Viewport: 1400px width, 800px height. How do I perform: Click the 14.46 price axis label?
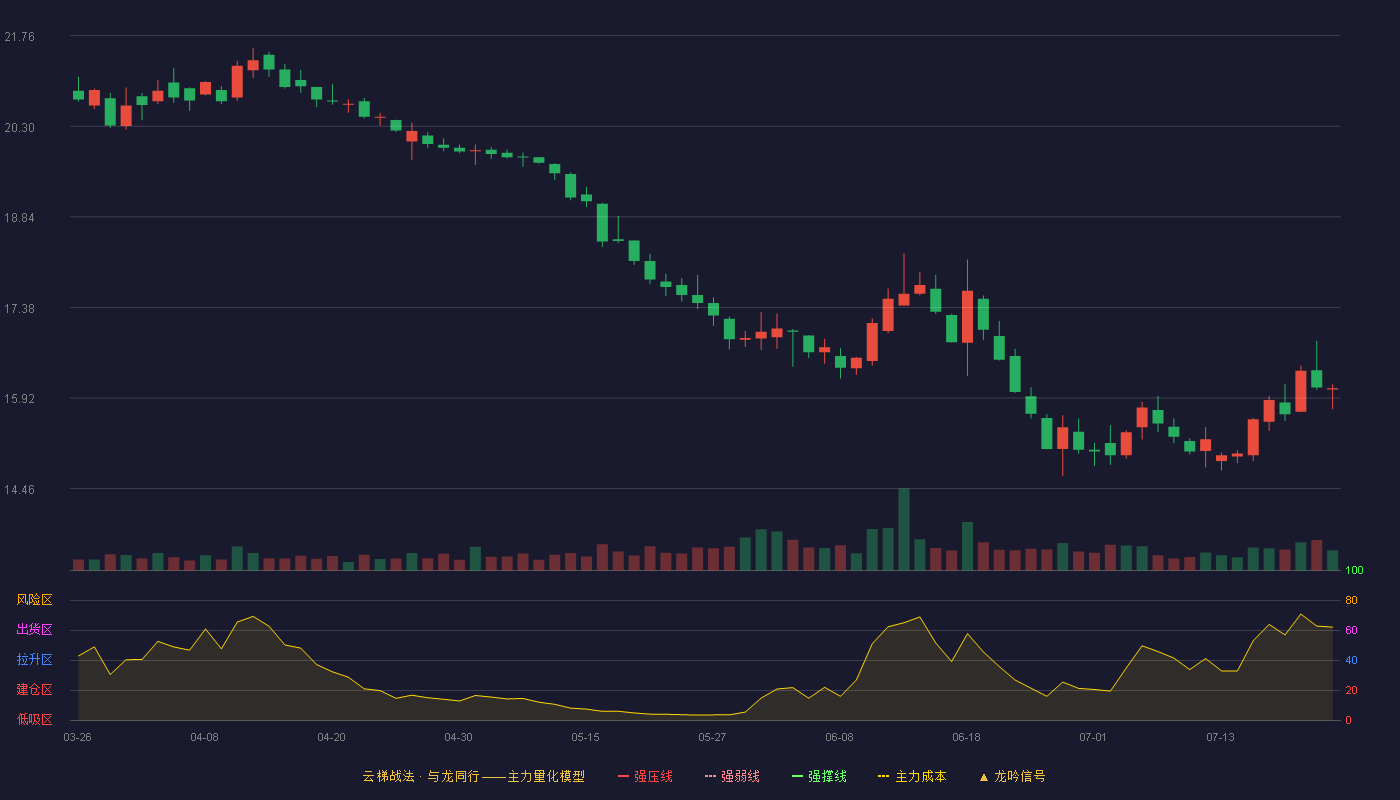click(x=19, y=490)
